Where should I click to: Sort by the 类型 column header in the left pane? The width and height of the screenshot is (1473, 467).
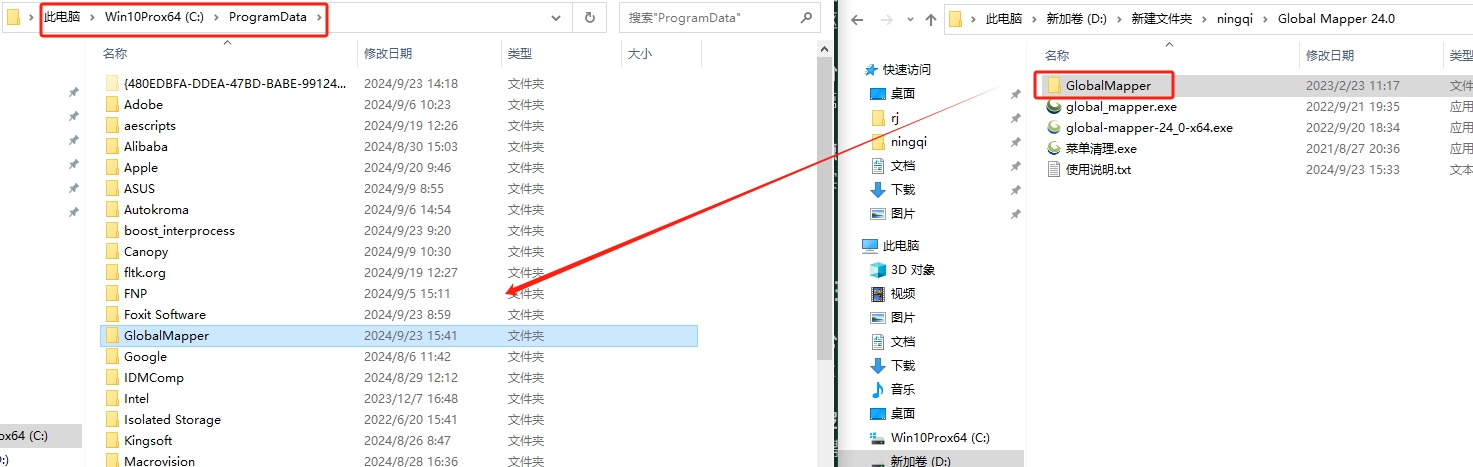pyautogui.click(x=520, y=54)
